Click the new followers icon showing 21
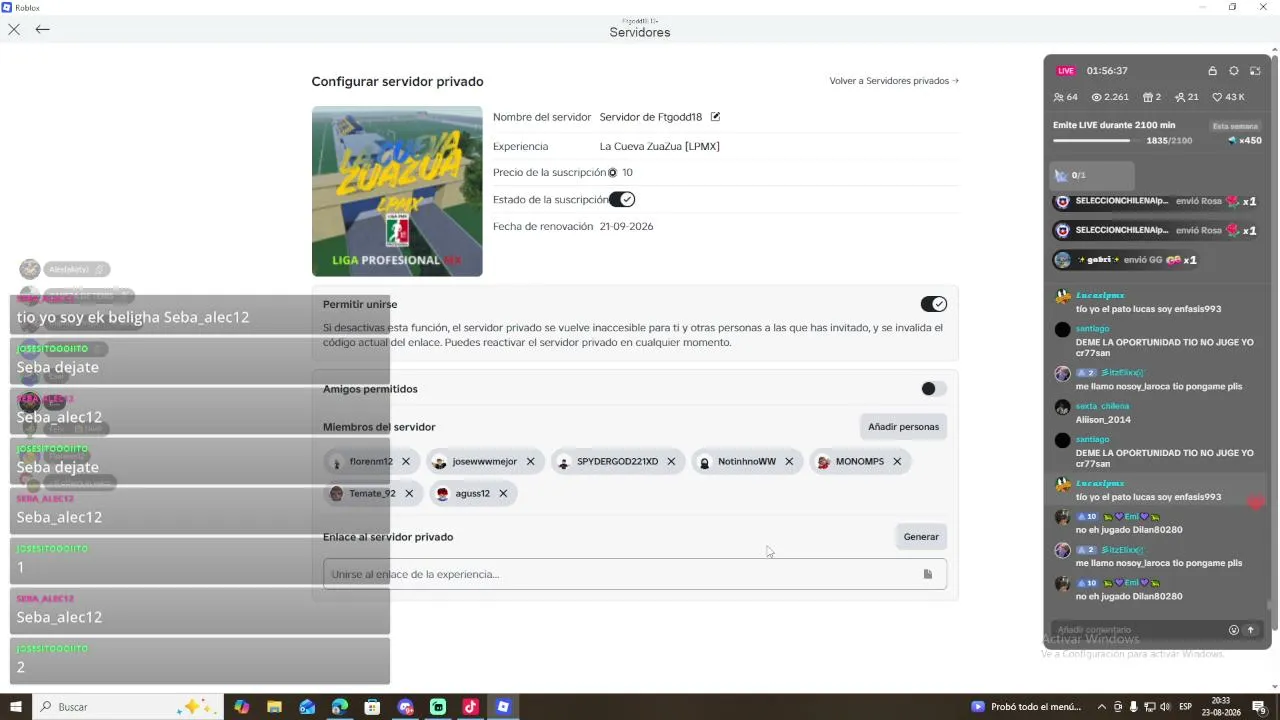 pyautogui.click(x=1180, y=97)
